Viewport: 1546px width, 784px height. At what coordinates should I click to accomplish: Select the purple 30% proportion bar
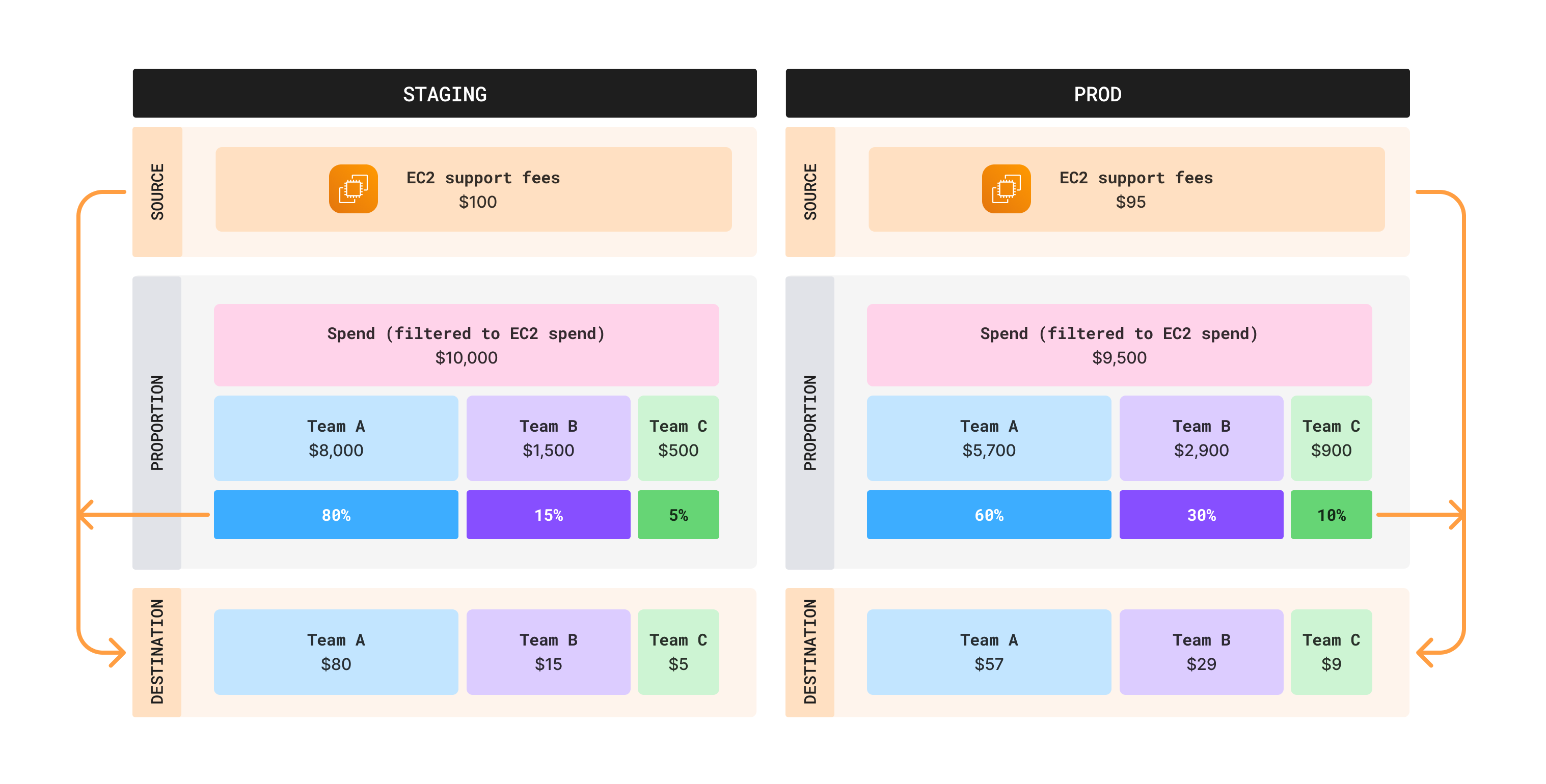1201,515
